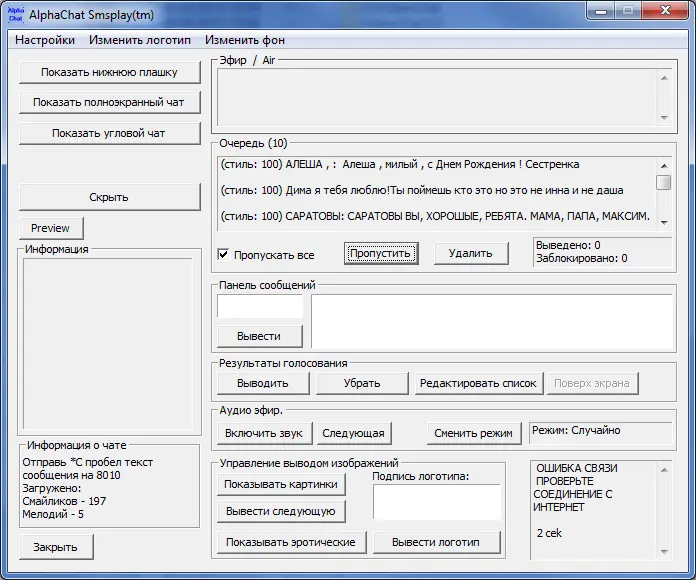Click Показывать картинки button
Image resolution: width=696 pixels, height=580 pixels.
pyautogui.click(x=281, y=484)
